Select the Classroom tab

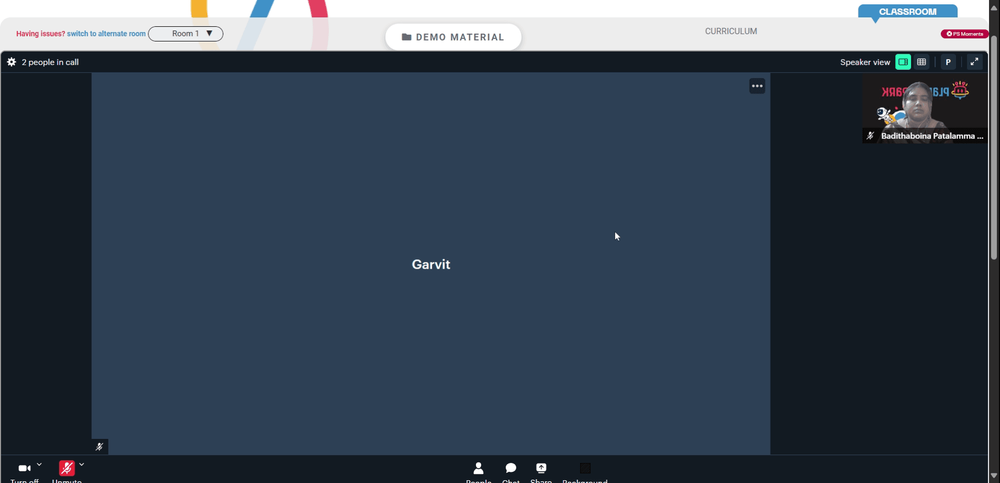point(908,11)
